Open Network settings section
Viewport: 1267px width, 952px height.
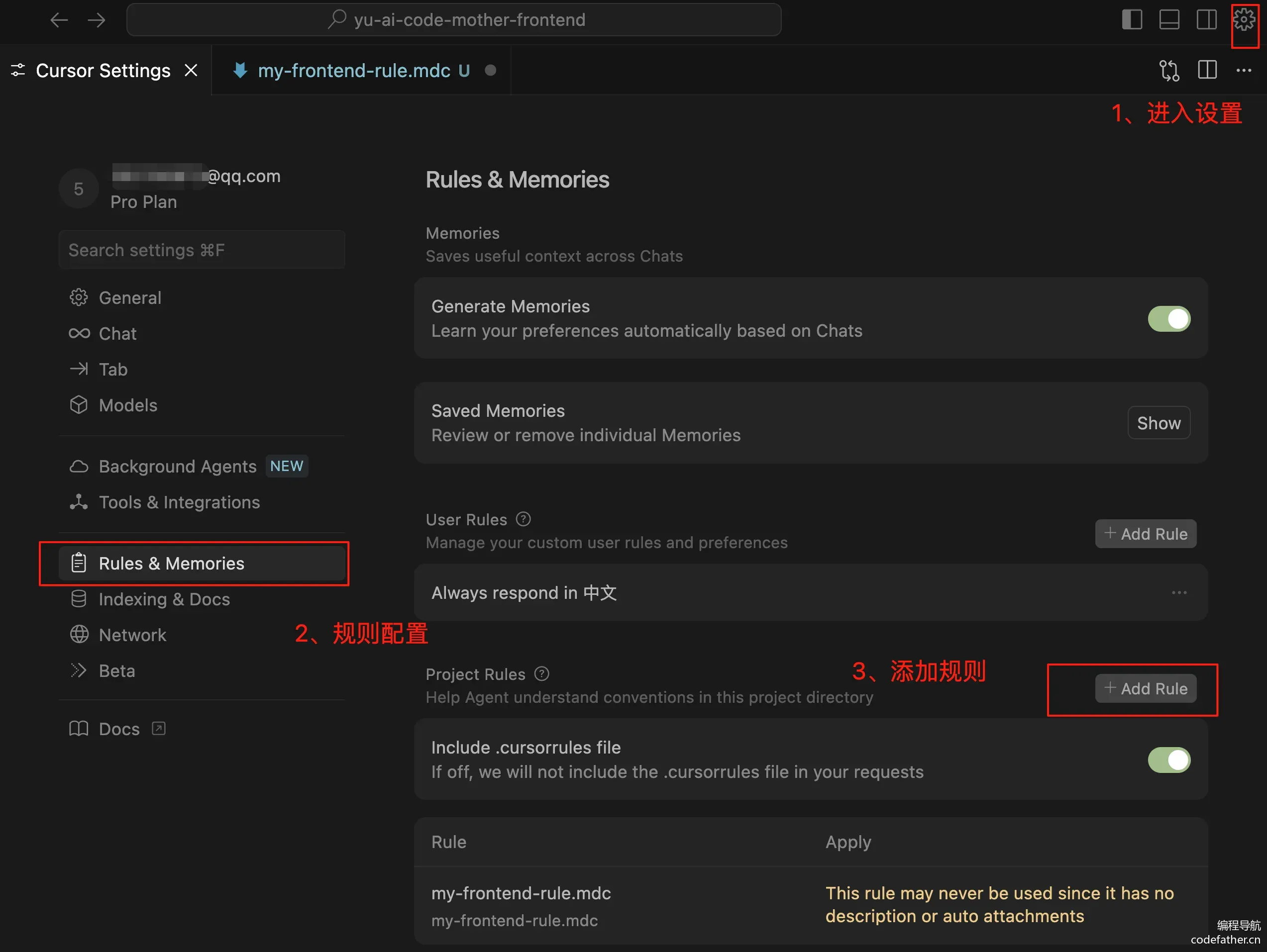click(202, 635)
